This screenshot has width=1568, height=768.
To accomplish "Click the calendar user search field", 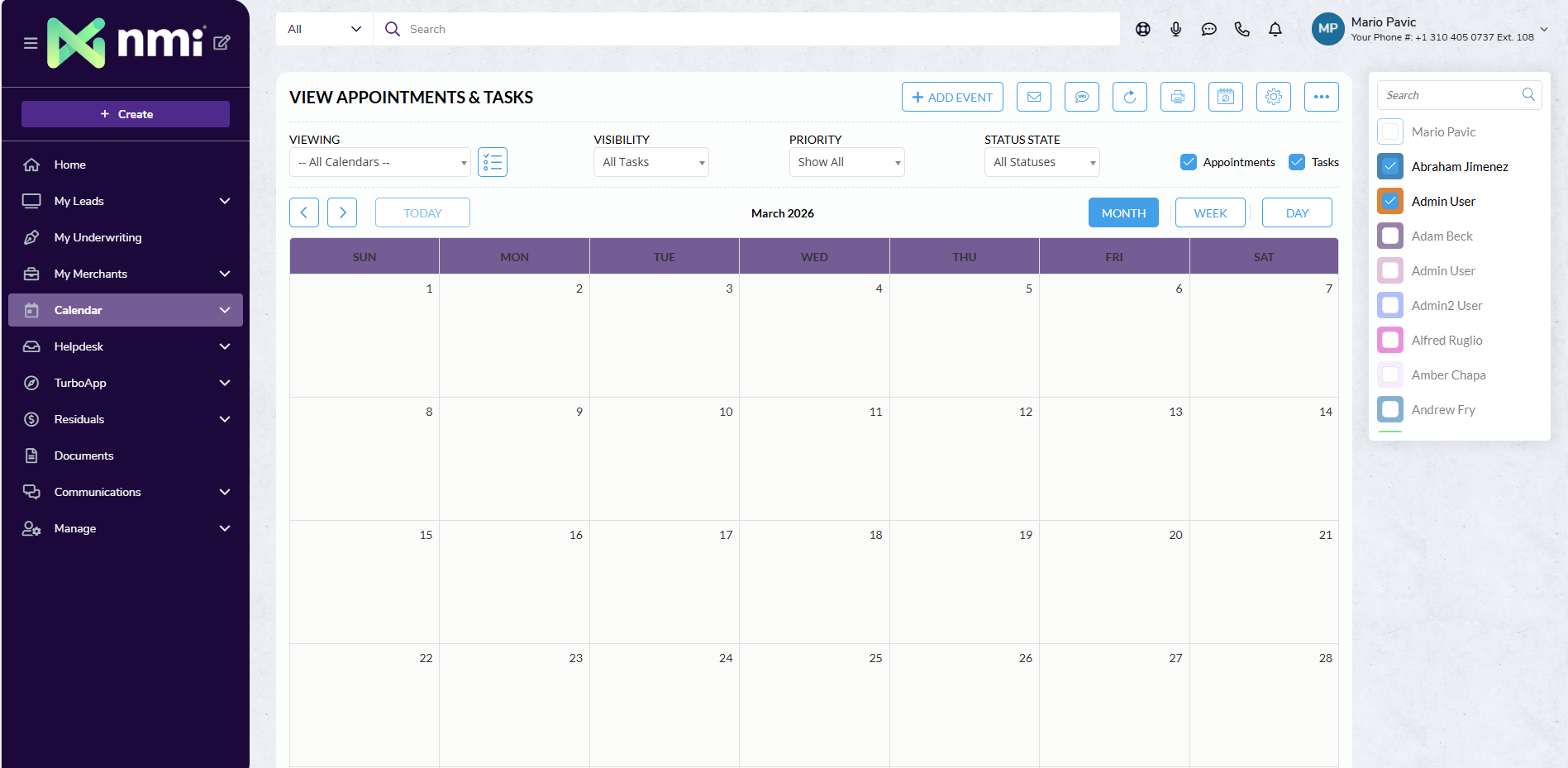I will coord(1451,95).
